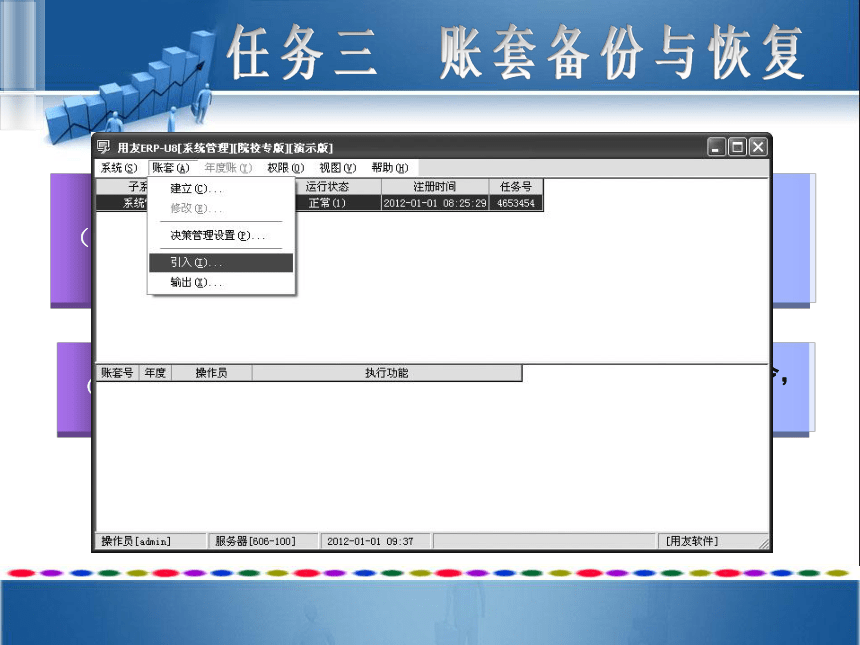Image resolution: width=860 pixels, height=645 pixels.
Task: Click the 账套号 column header
Action: 117,373
